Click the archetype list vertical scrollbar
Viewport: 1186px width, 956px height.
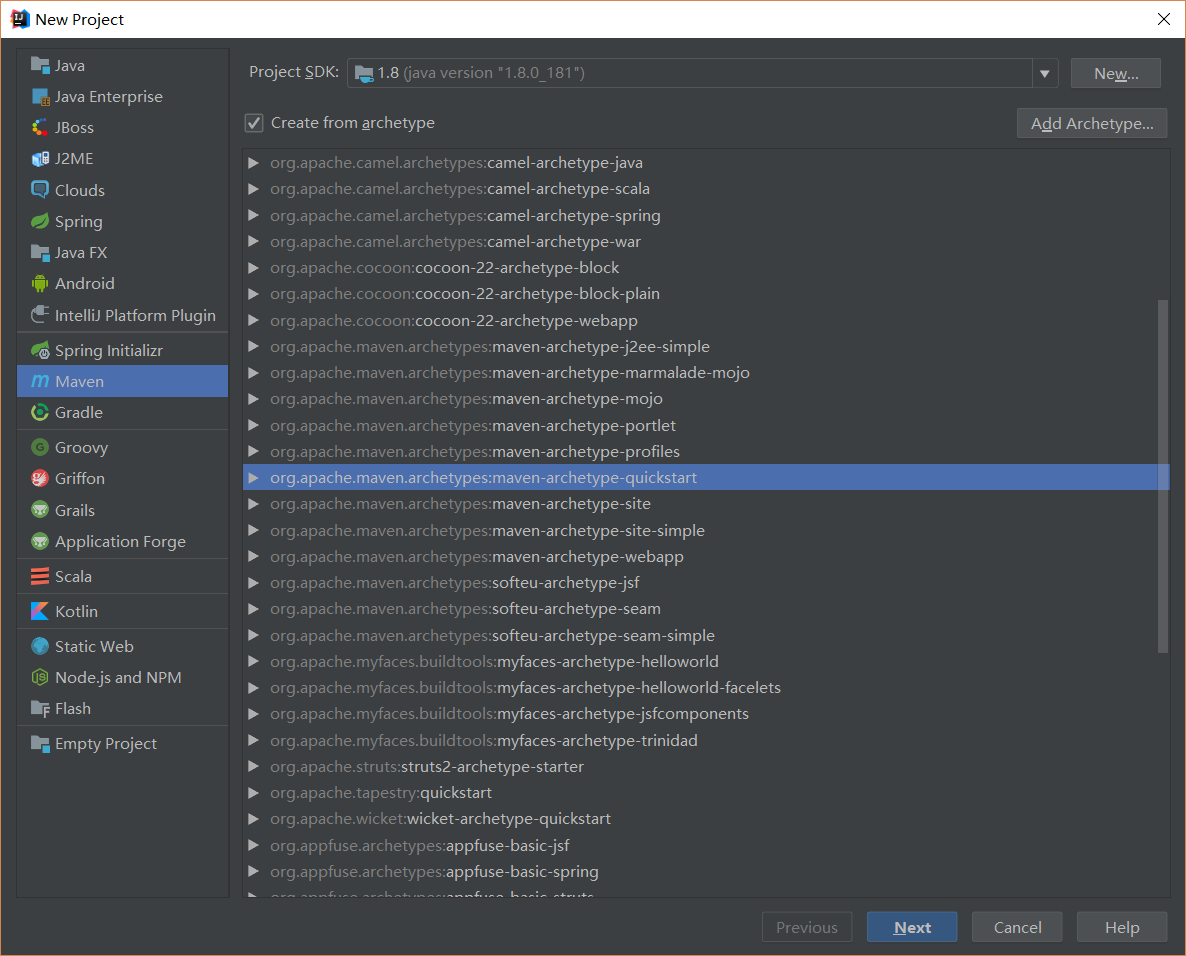click(1163, 476)
